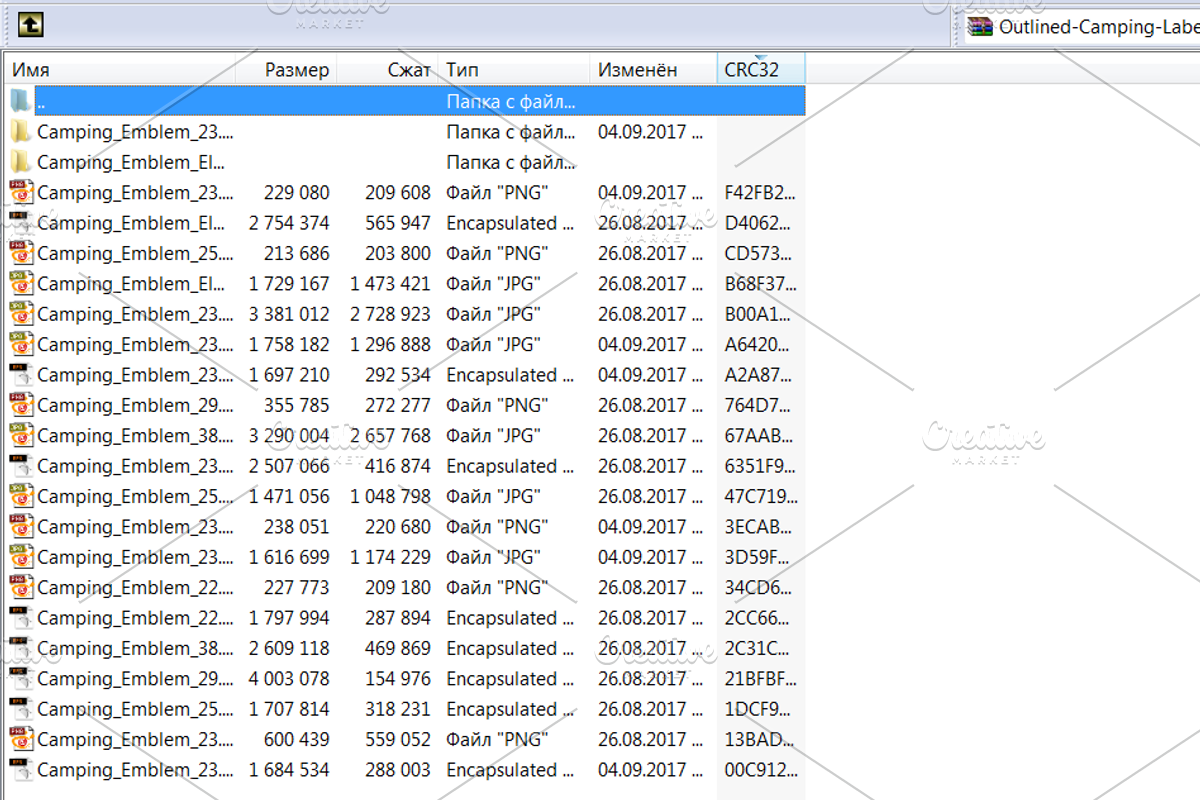1200x800 pixels.
Task: Select the size value 600 439
Action: point(296,739)
